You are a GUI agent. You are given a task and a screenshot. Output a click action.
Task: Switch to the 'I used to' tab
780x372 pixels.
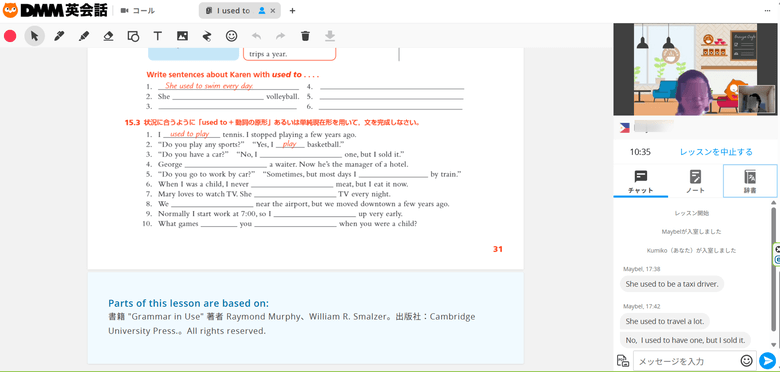[240, 10]
